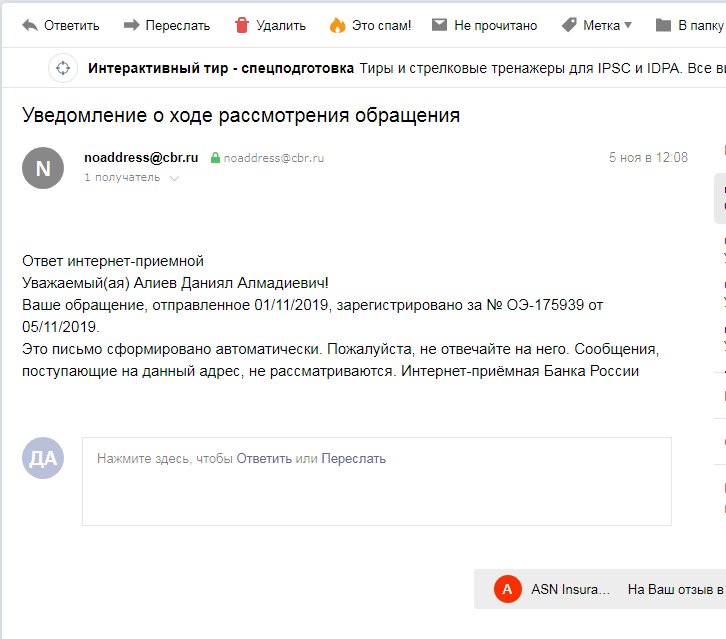Image resolution: width=726 pixels, height=639 pixels.
Task: Click the Forward arrow icon
Action: 131,25
